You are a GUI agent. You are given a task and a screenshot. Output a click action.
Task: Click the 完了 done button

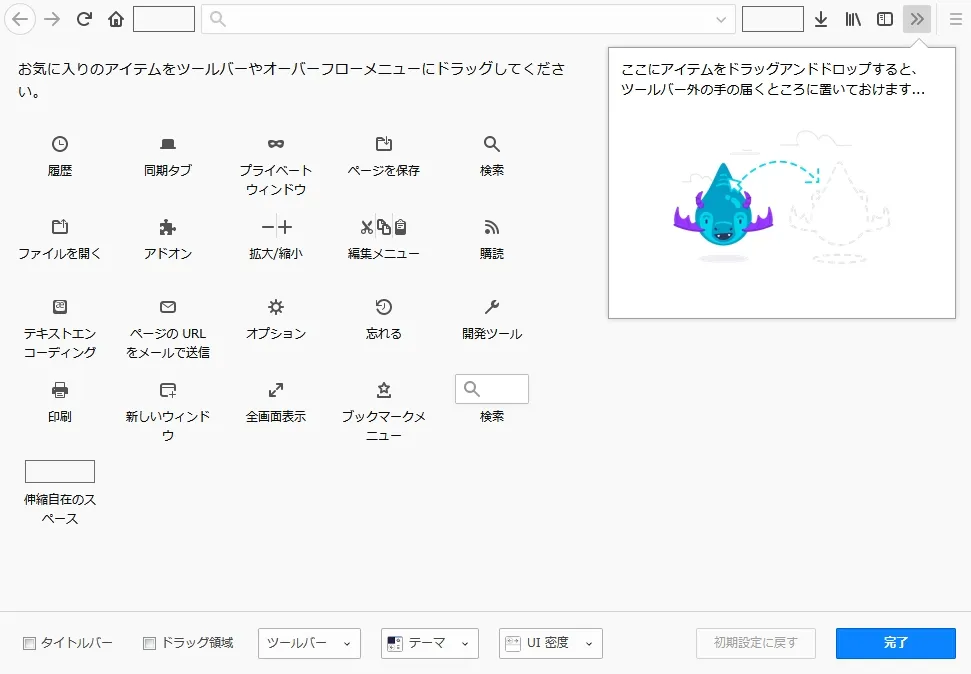895,643
